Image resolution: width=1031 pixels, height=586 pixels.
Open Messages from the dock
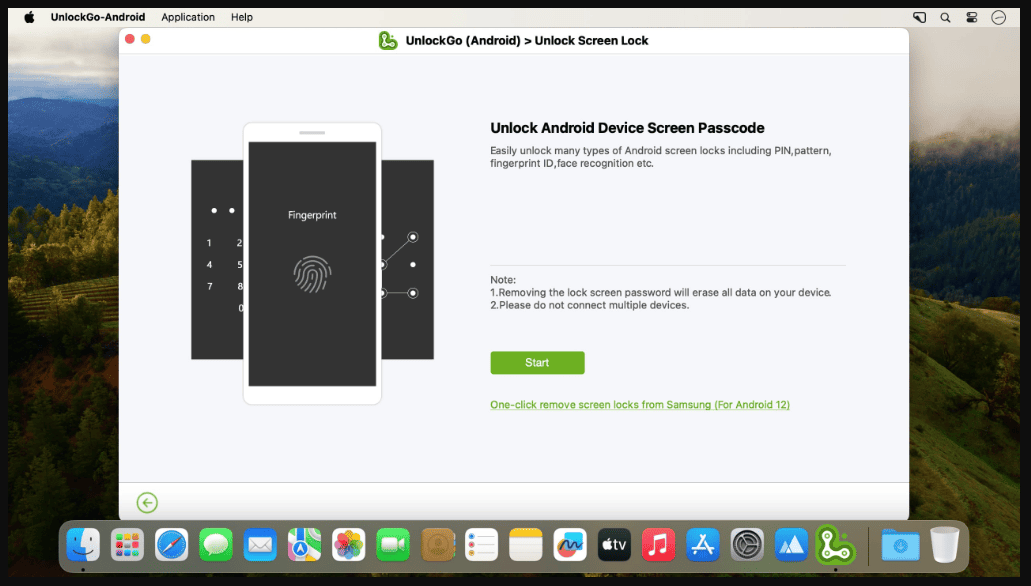point(216,545)
